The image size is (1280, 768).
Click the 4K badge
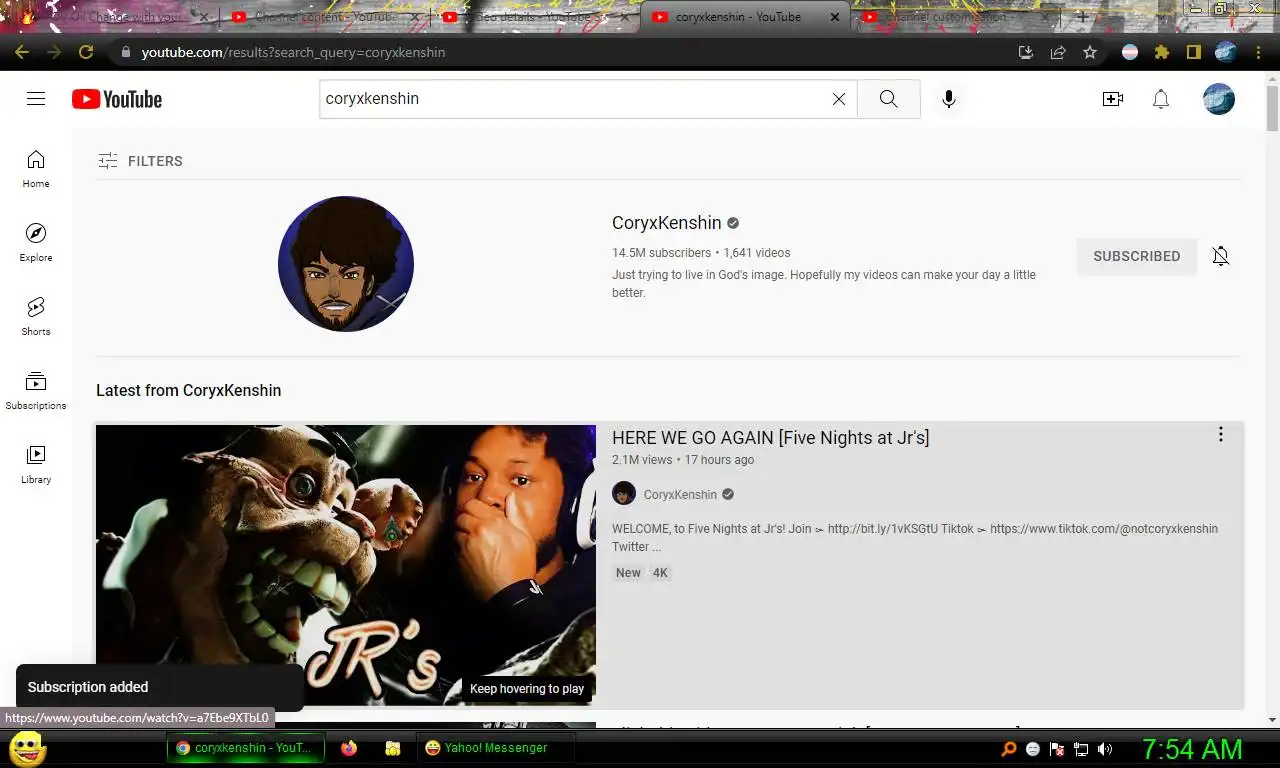click(x=660, y=573)
